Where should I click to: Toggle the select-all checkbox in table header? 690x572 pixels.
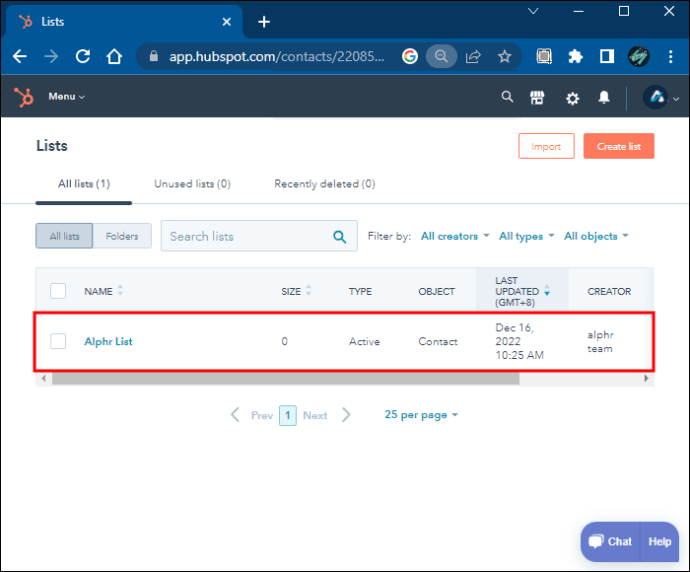58,291
